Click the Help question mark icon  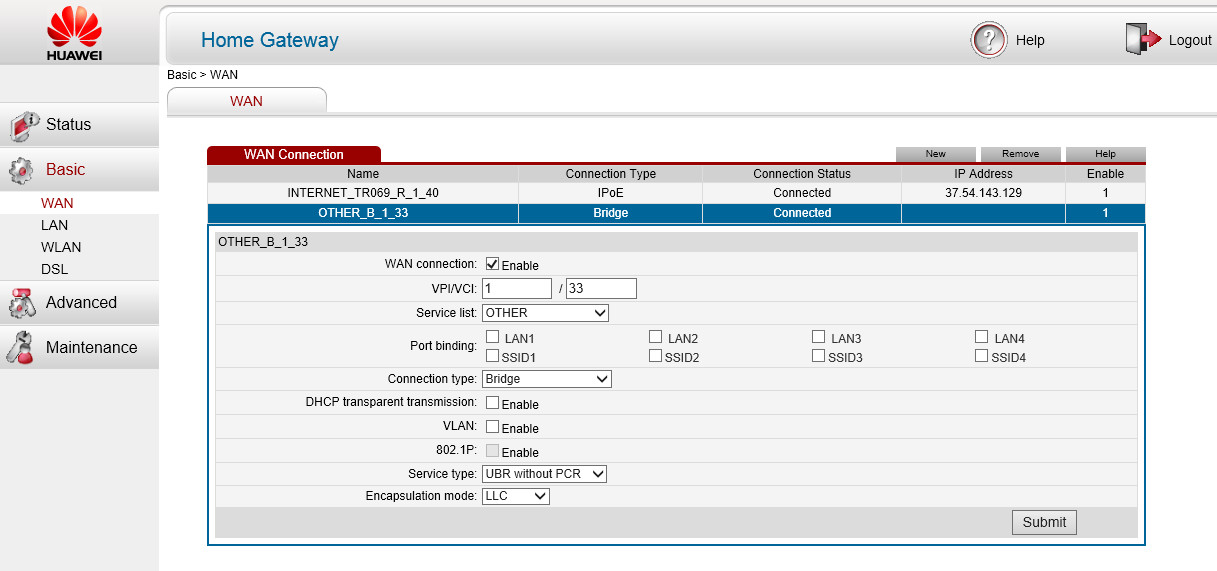[x=988, y=40]
